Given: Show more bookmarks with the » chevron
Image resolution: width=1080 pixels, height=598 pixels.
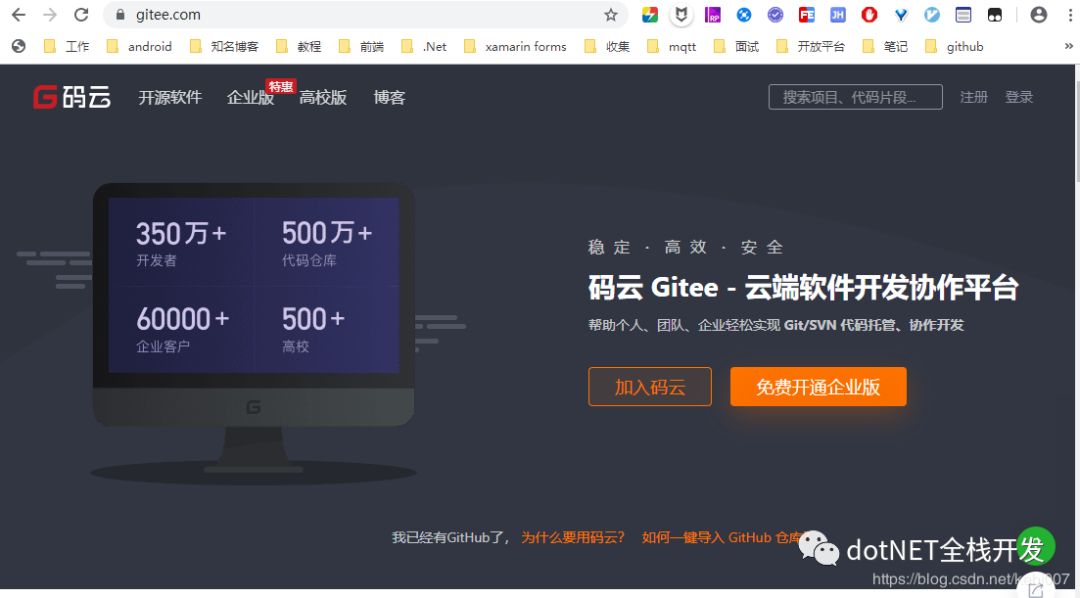Looking at the screenshot, I should (1068, 46).
